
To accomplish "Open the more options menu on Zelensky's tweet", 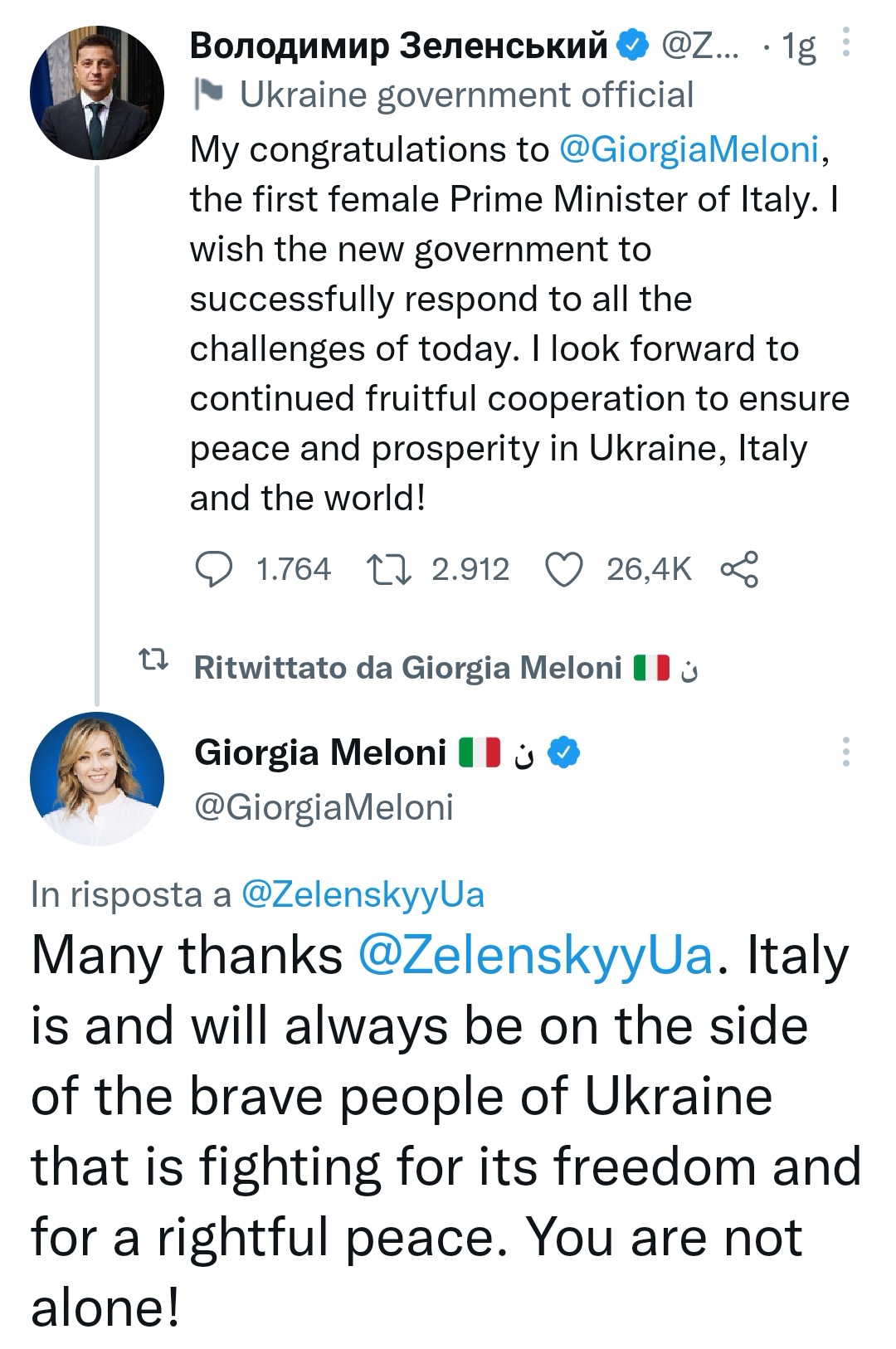I will 845,42.
